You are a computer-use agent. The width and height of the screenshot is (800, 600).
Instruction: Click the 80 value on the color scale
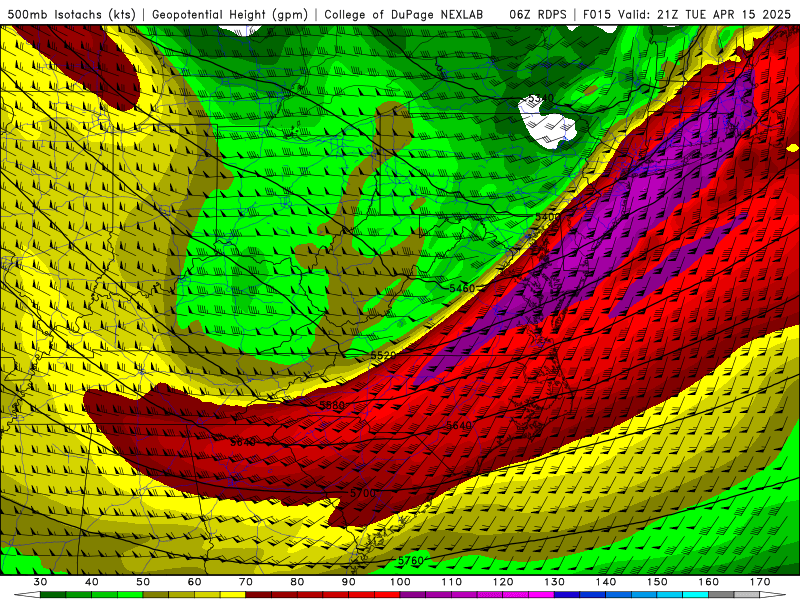(297, 582)
